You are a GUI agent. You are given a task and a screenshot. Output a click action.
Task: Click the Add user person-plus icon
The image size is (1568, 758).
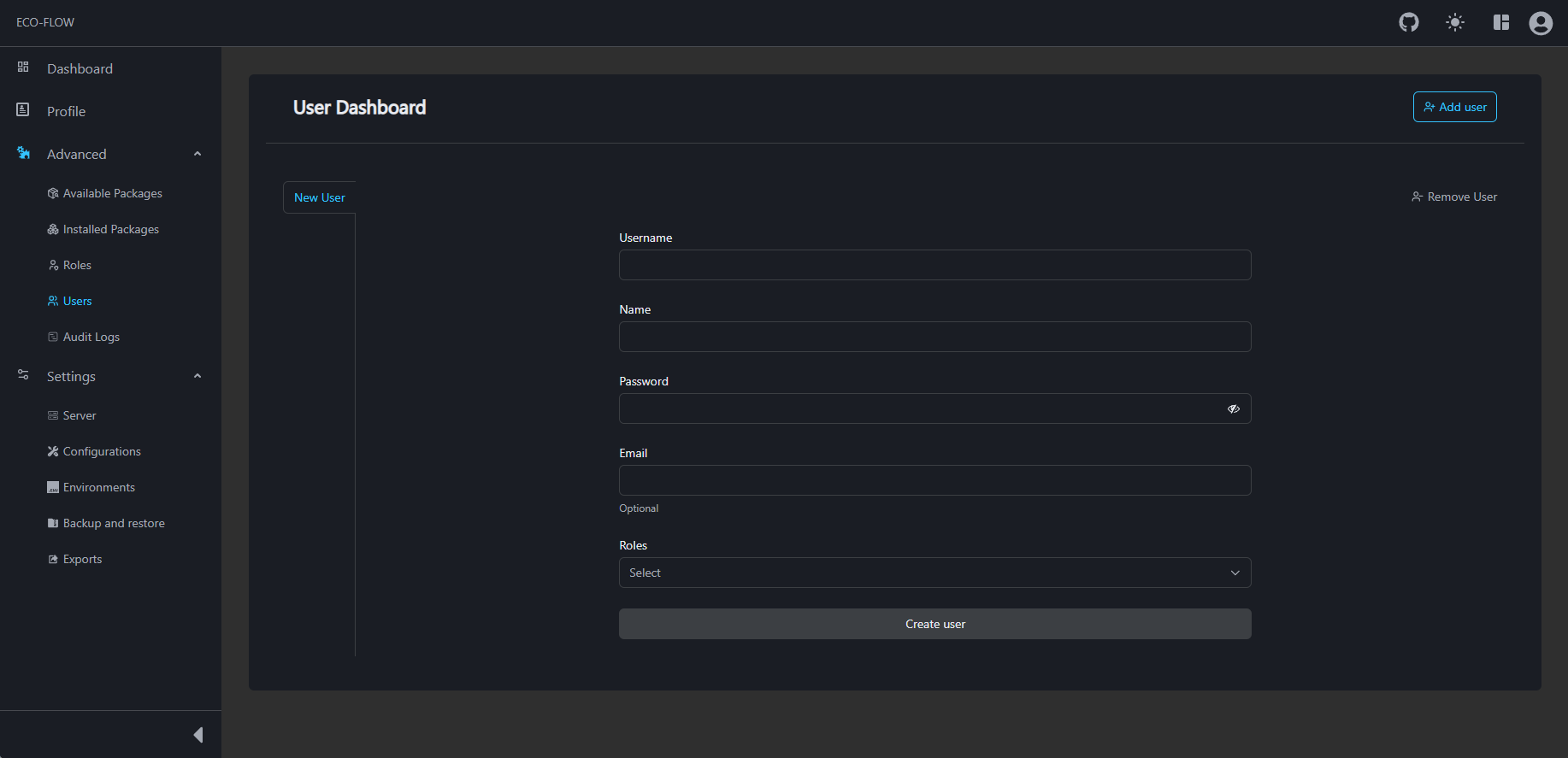(1429, 107)
